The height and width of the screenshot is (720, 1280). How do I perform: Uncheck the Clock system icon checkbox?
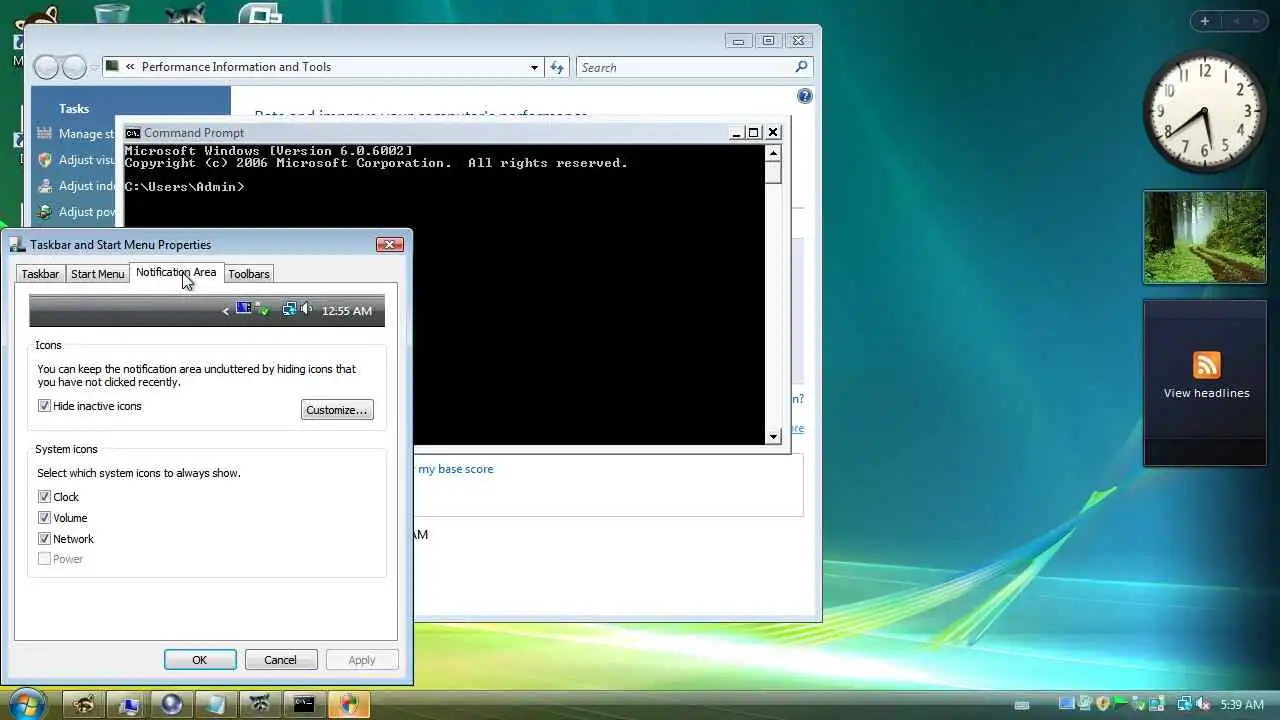[x=44, y=496]
